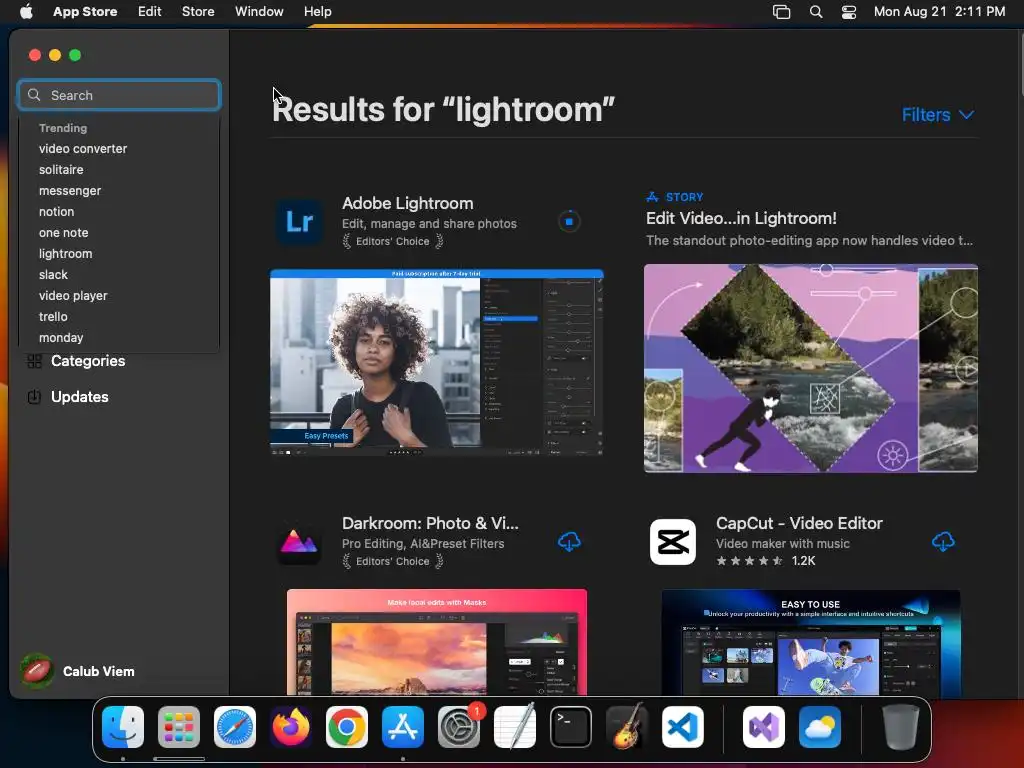Open Control Center in the menu bar

click(x=848, y=12)
